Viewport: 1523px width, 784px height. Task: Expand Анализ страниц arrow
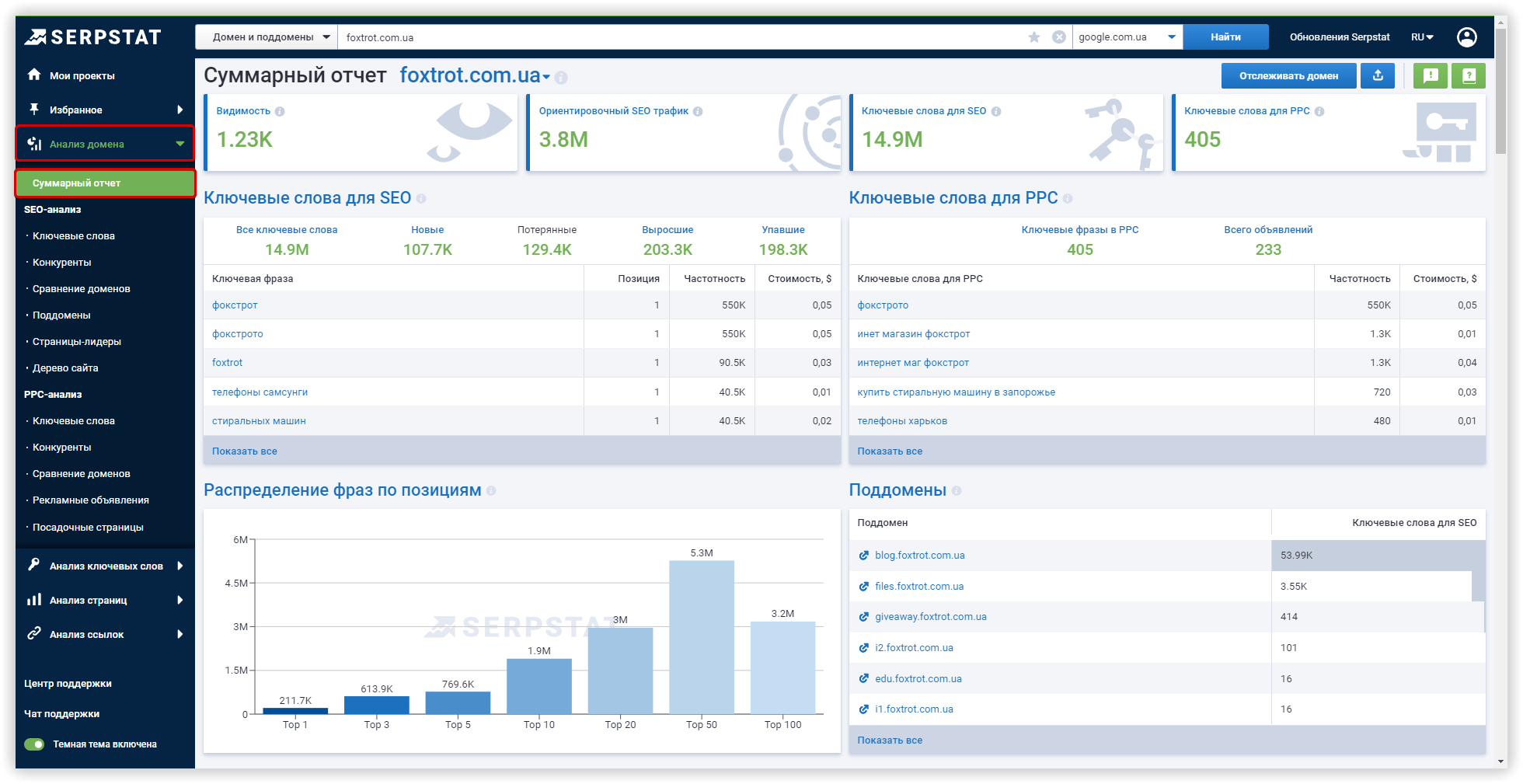click(180, 600)
